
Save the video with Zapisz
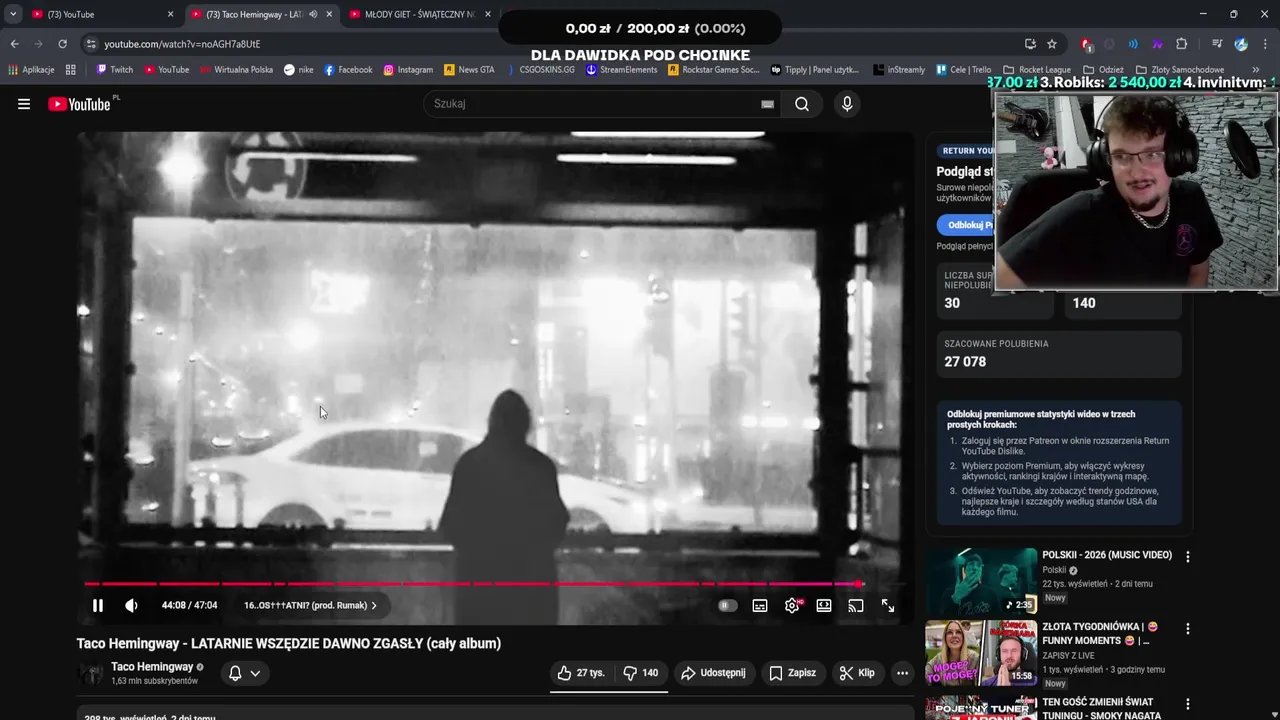click(x=792, y=673)
